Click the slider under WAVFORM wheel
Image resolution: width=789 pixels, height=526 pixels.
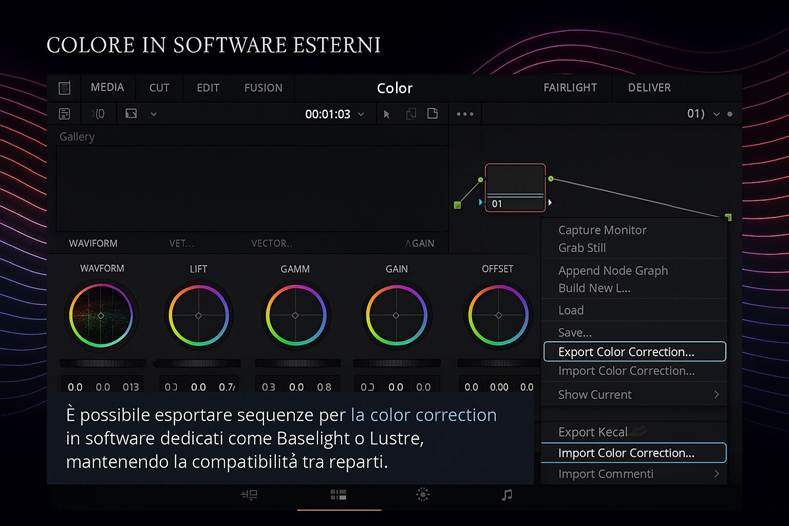(103, 363)
